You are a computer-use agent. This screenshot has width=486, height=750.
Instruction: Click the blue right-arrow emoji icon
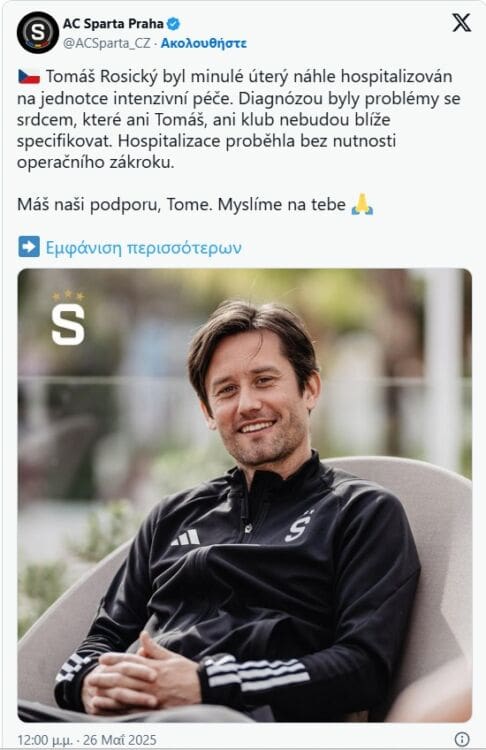(x=29, y=247)
